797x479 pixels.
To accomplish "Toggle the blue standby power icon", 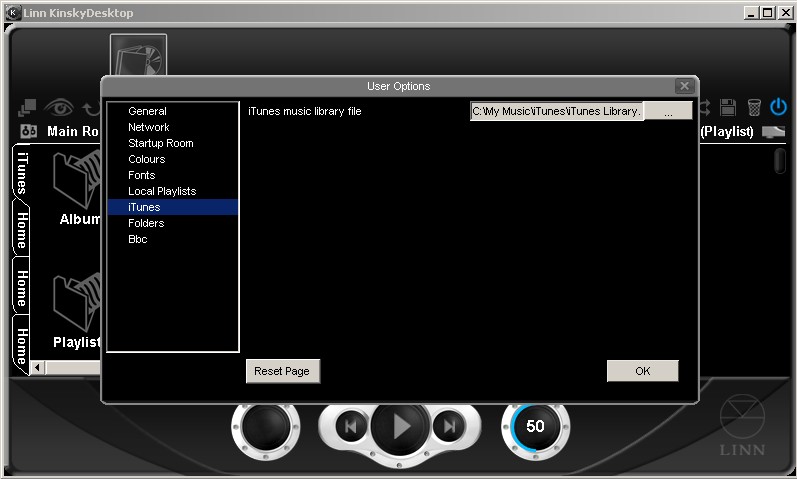I will [778, 107].
